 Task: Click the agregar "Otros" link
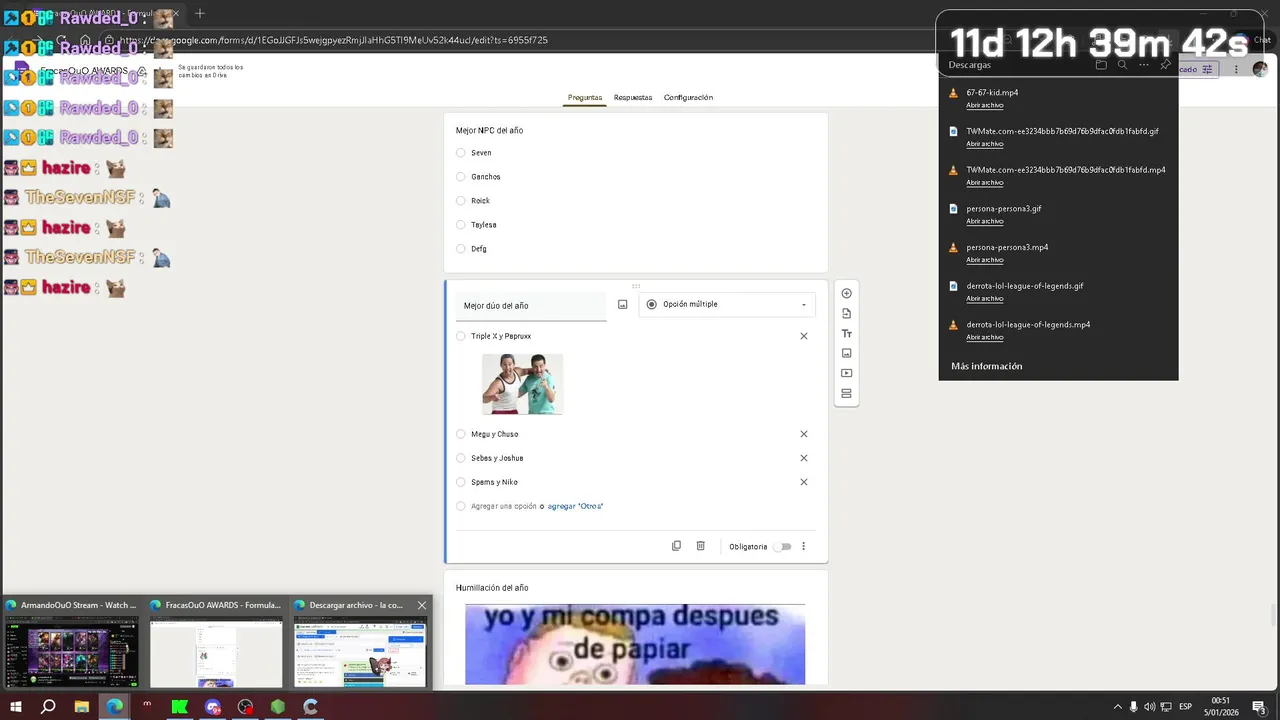575,506
